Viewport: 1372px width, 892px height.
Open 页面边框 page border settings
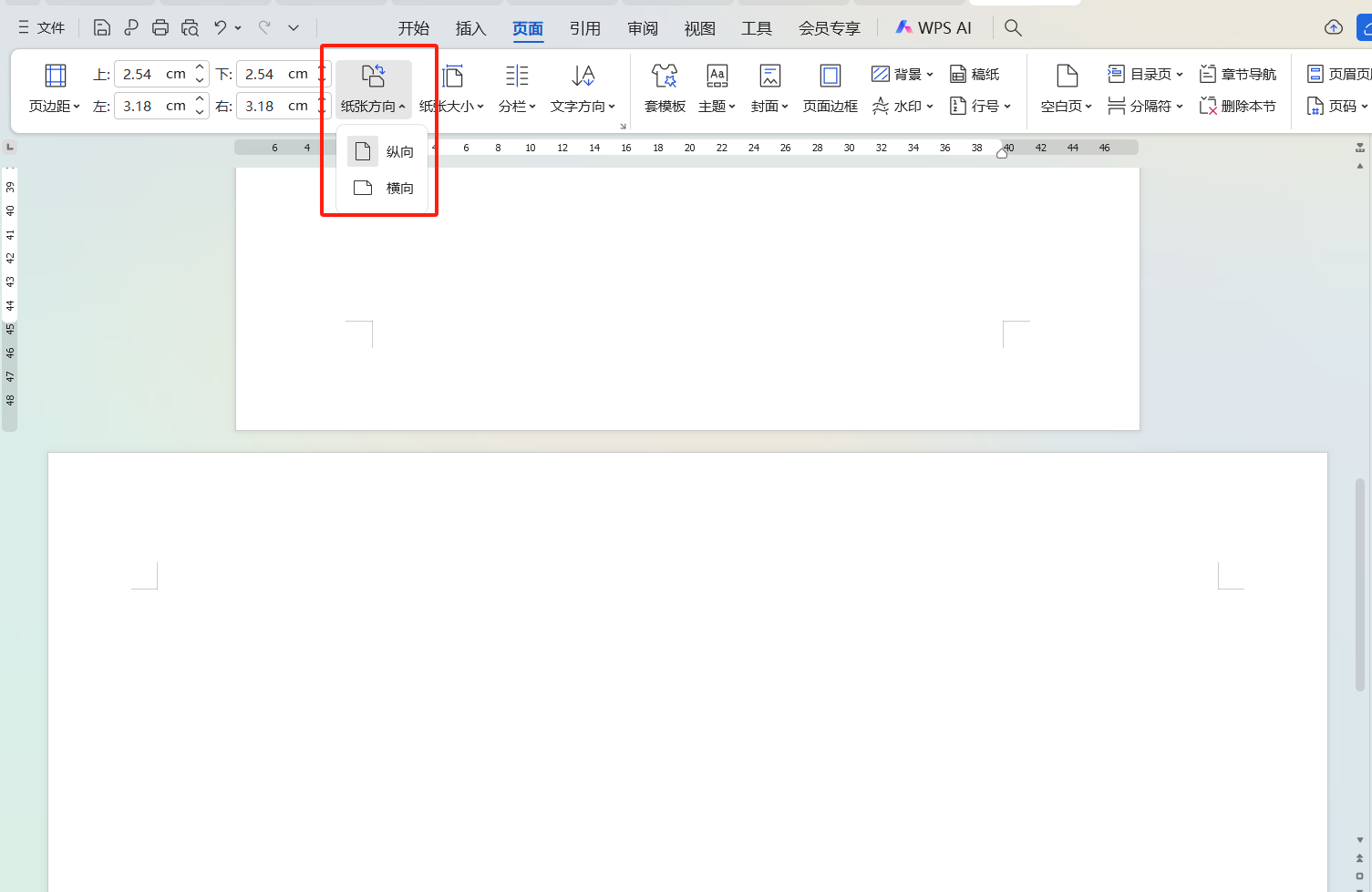coord(830,88)
